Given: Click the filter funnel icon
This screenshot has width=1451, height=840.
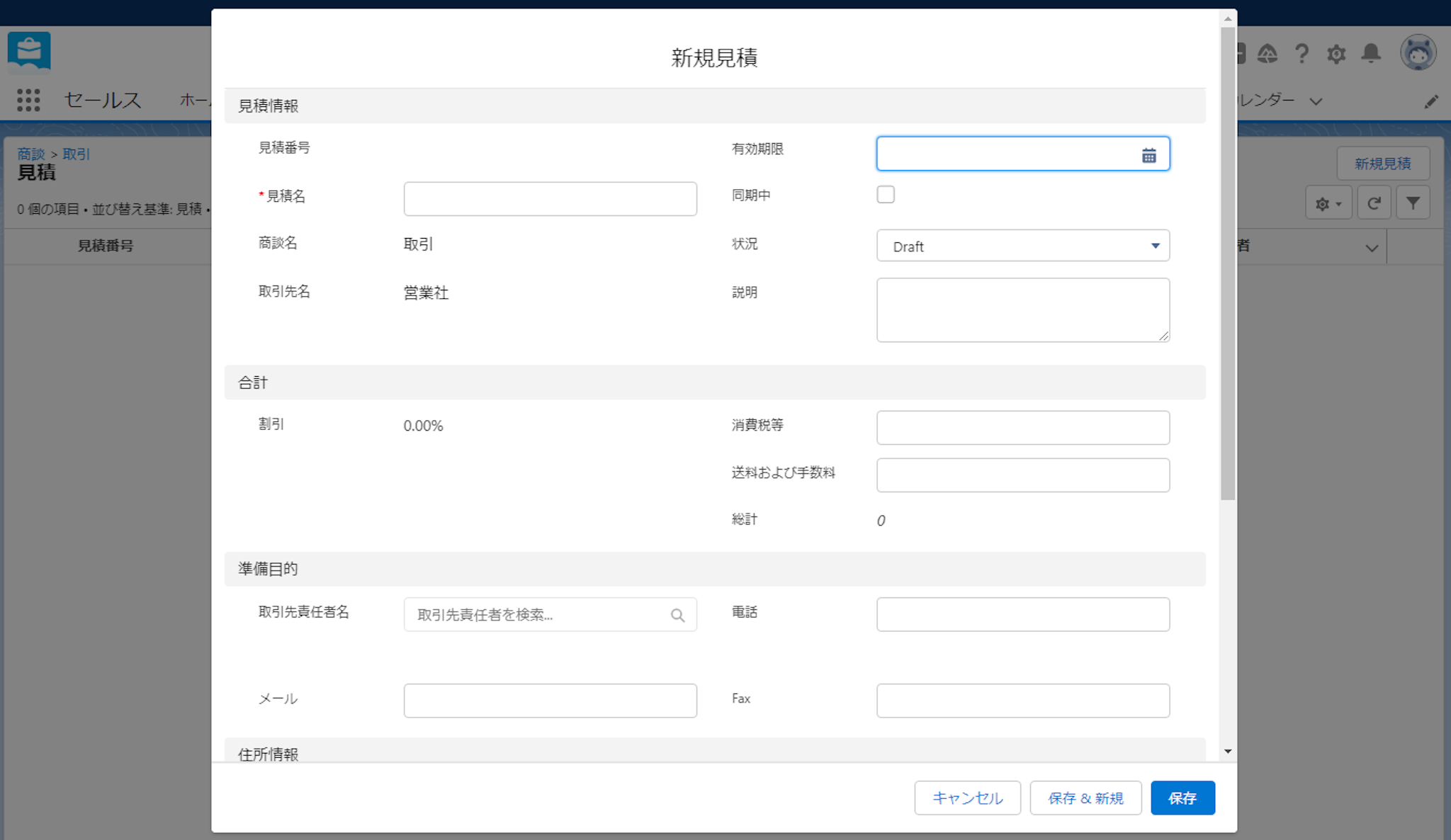Looking at the screenshot, I should point(1413,204).
